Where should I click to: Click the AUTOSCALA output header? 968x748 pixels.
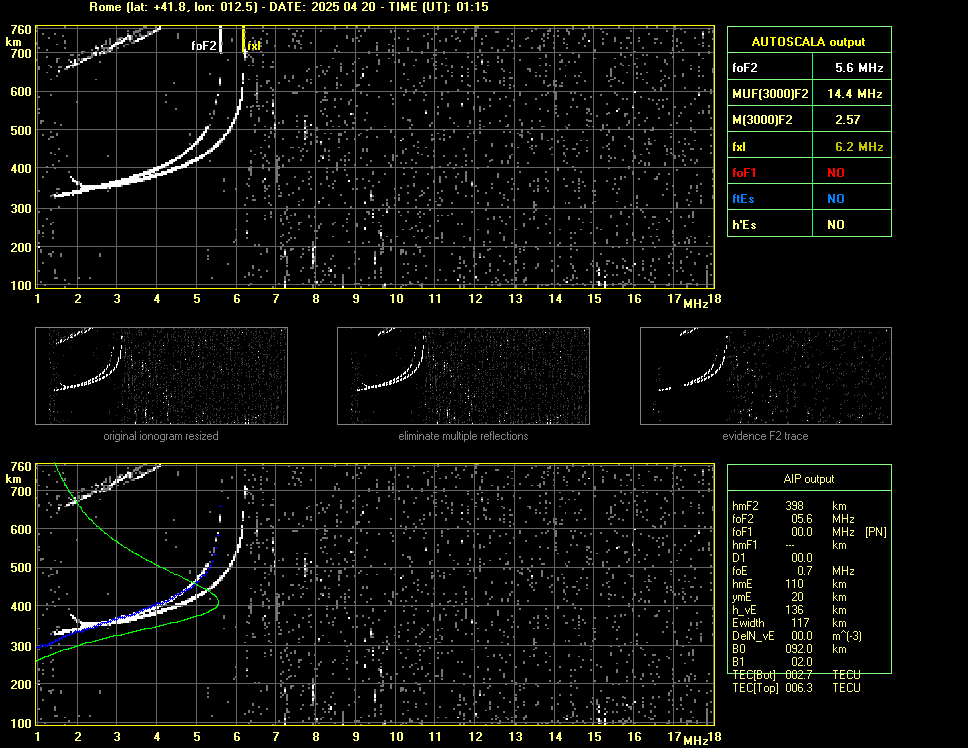808,42
